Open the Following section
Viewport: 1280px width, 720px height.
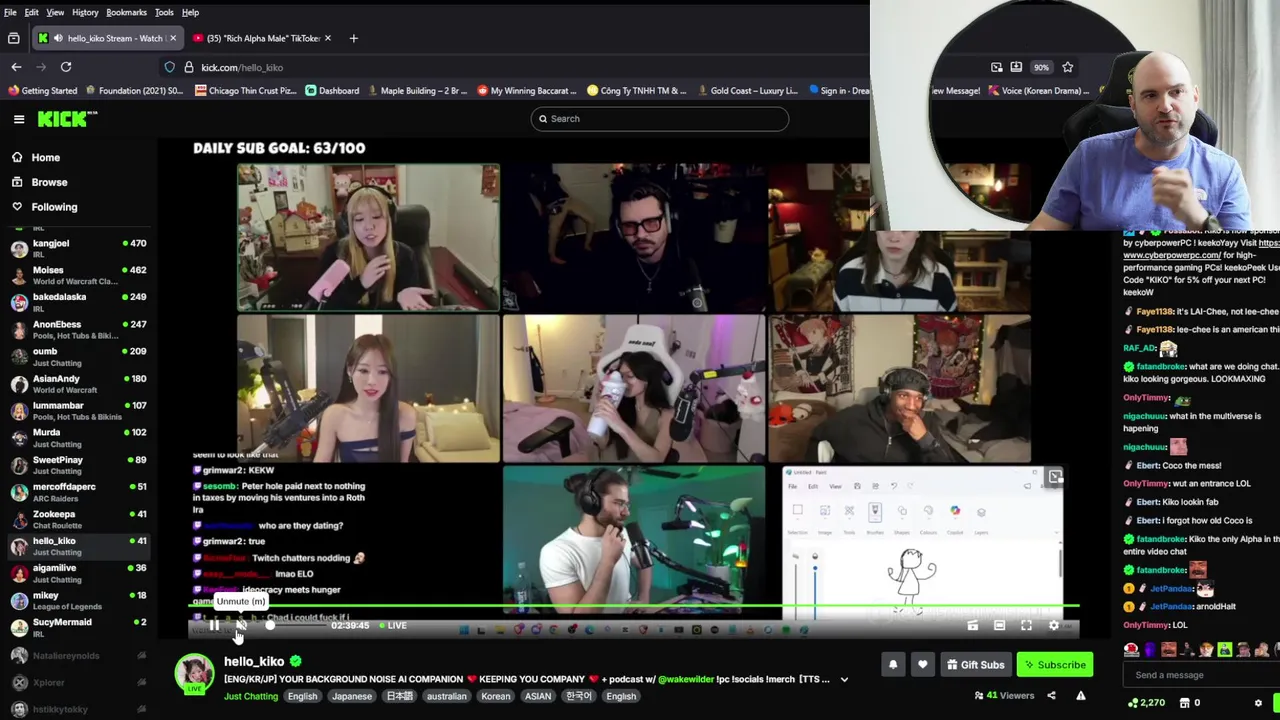[x=54, y=207]
